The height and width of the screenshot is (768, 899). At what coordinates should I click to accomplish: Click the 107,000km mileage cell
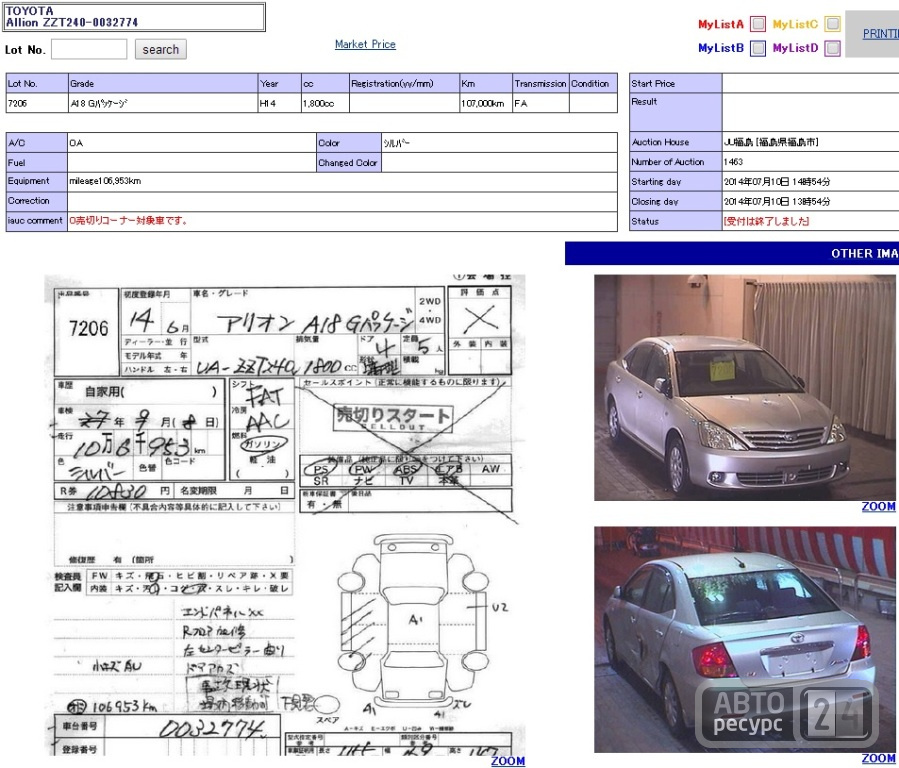pos(486,103)
